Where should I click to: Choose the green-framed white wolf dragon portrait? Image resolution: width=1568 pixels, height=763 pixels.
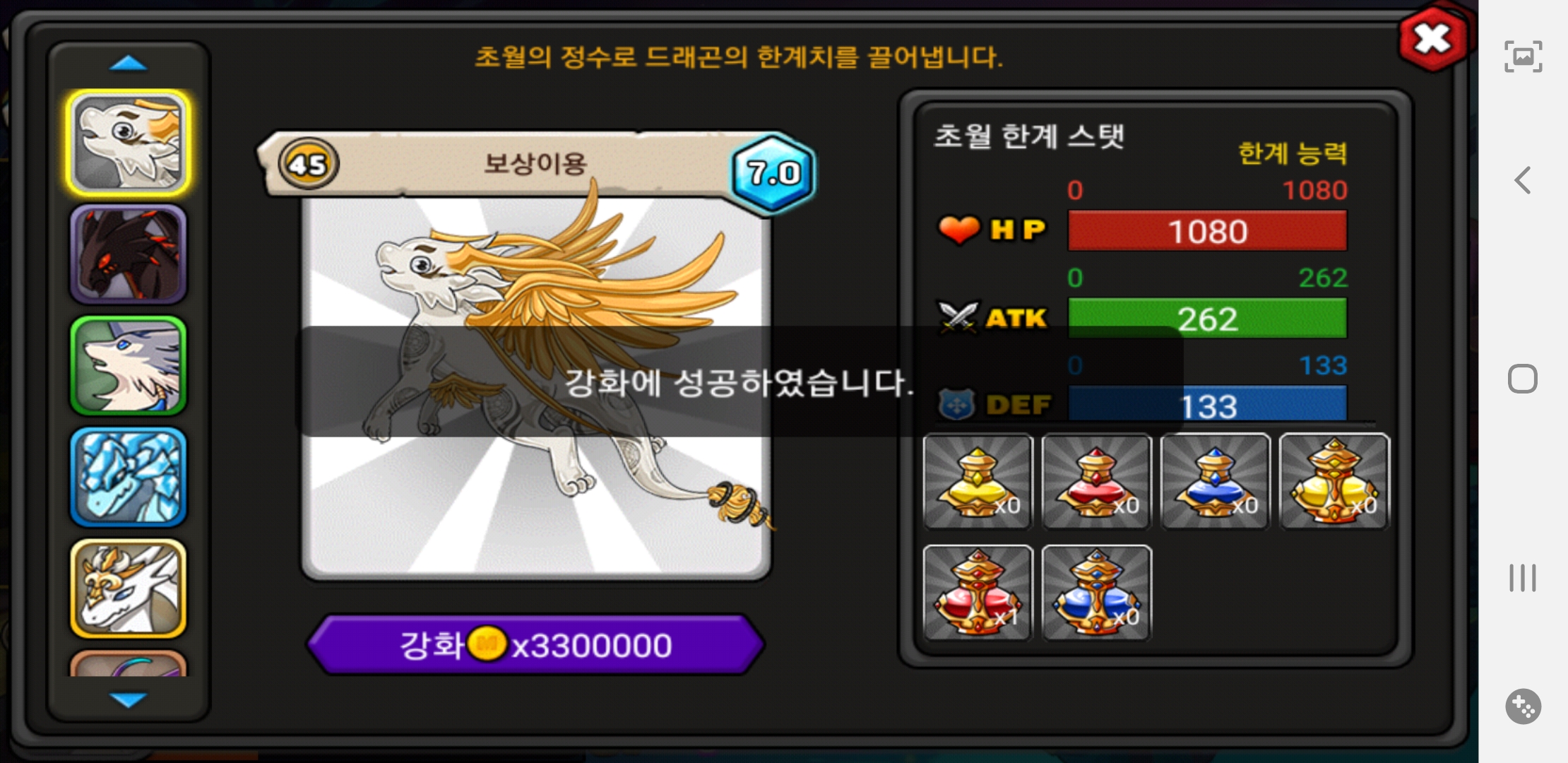pos(128,365)
